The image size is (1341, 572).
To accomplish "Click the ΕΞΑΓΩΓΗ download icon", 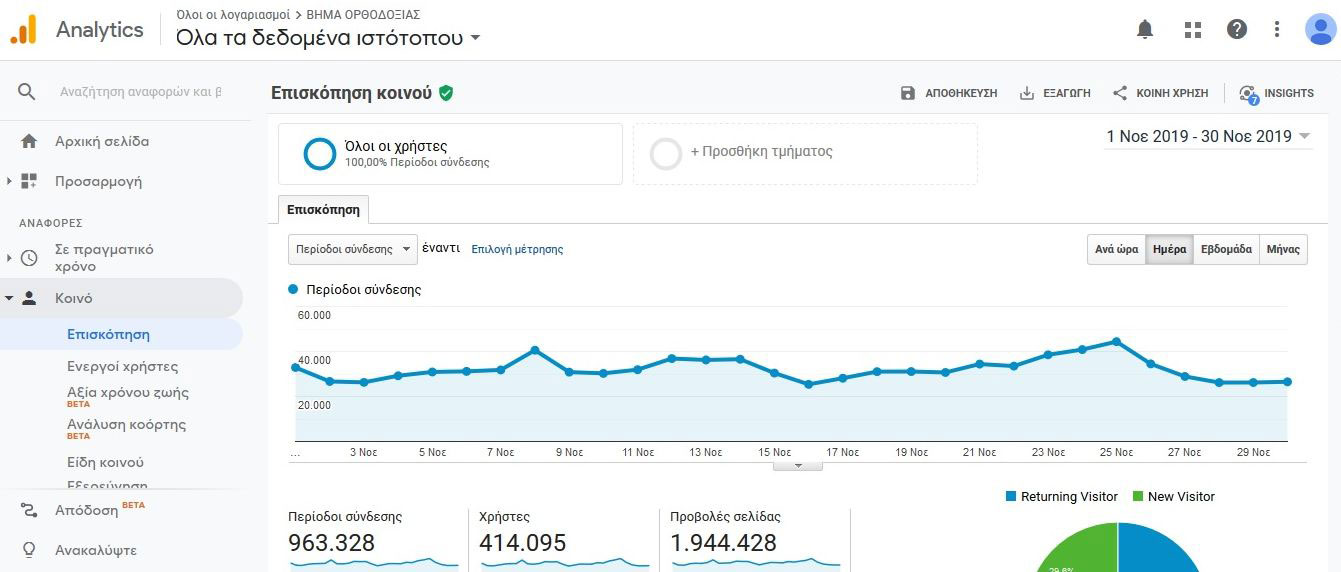I will pos(1026,93).
